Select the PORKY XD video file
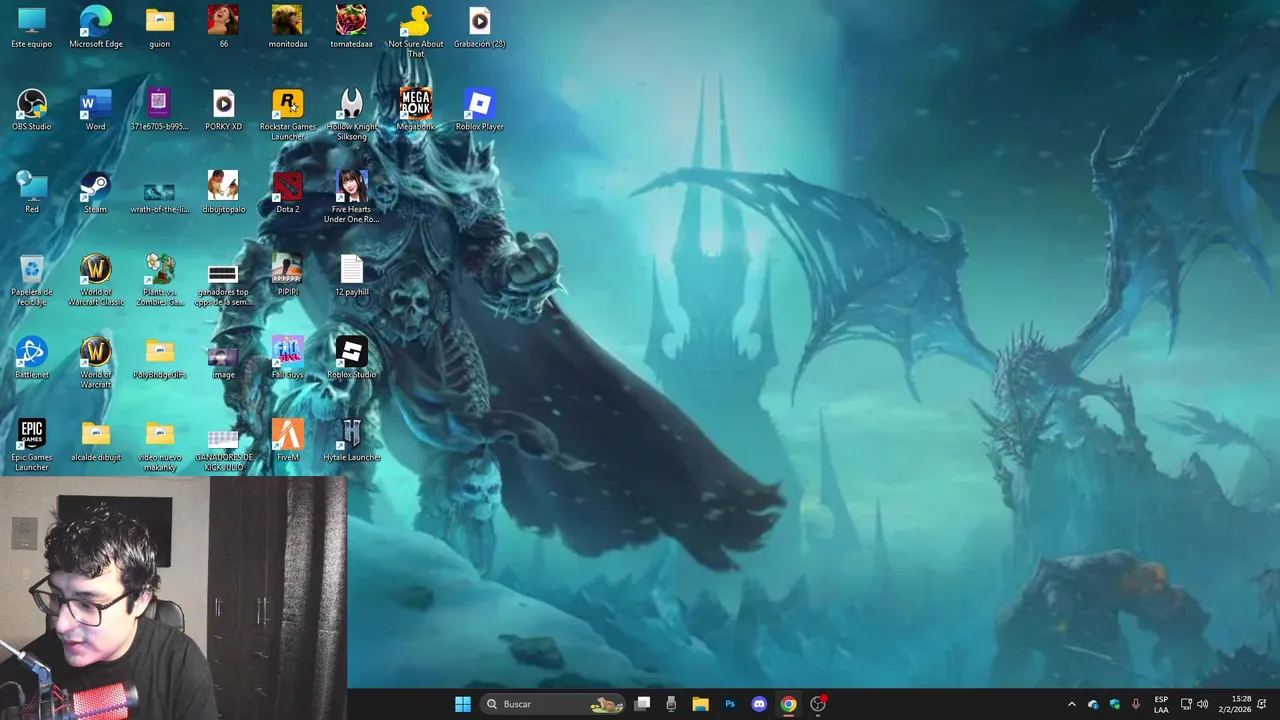1280x720 pixels. [223, 110]
